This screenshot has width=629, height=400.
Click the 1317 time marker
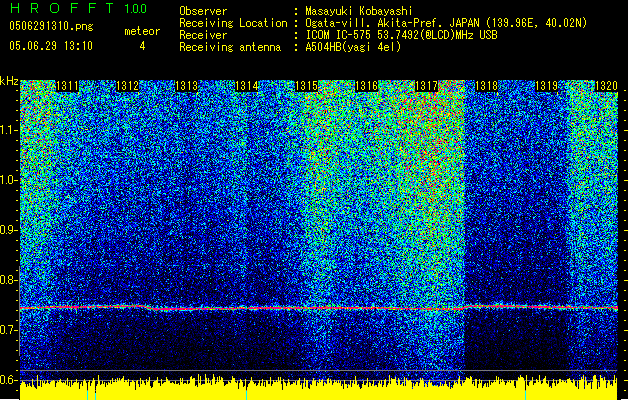[426, 86]
